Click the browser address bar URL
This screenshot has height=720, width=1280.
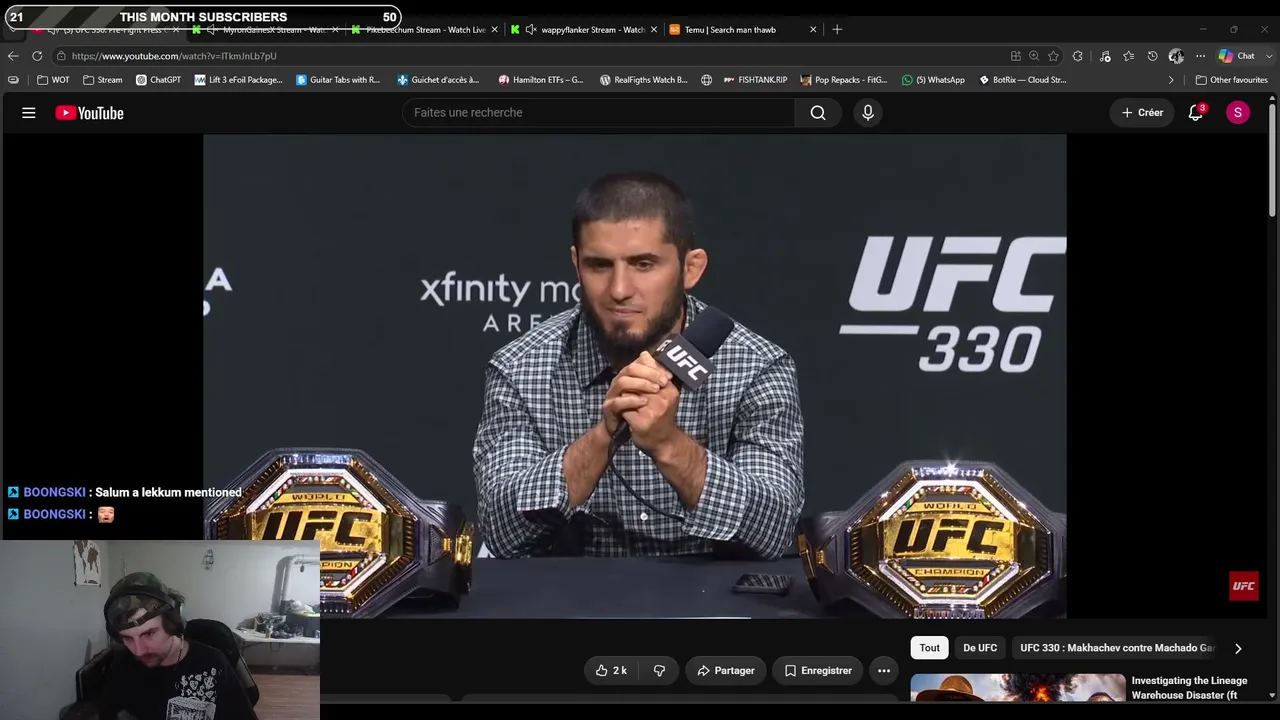point(174,56)
